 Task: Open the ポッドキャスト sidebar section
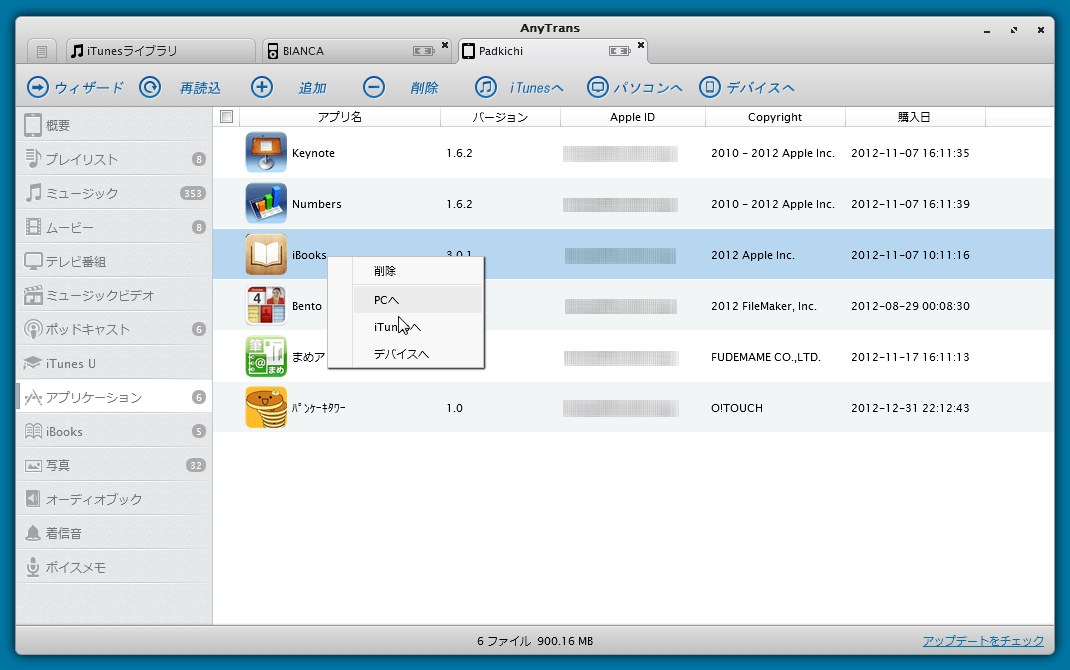pos(114,330)
